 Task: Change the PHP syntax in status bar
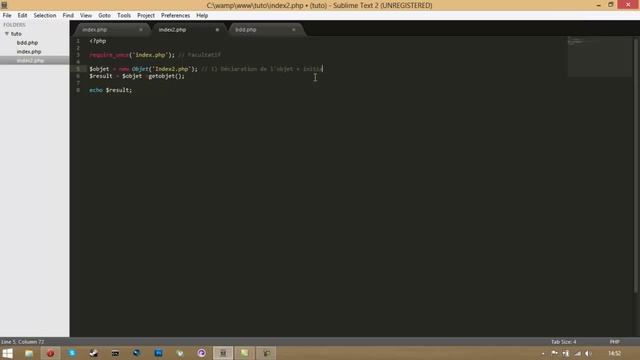614,342
